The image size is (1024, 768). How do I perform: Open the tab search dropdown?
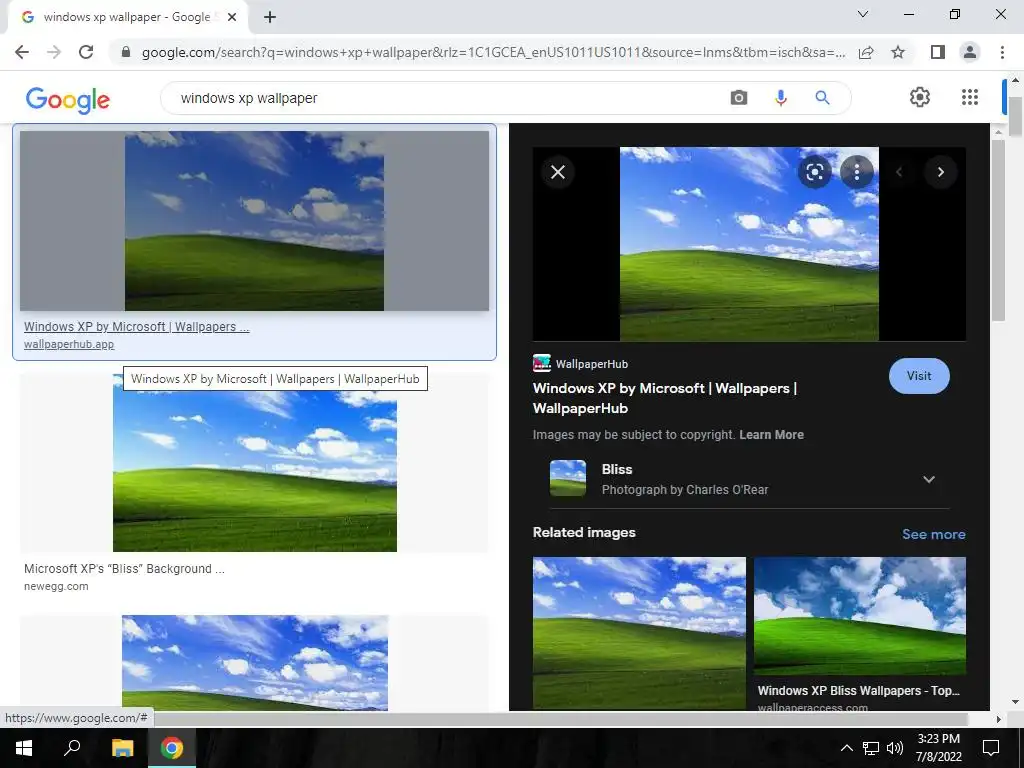point(863,14)
